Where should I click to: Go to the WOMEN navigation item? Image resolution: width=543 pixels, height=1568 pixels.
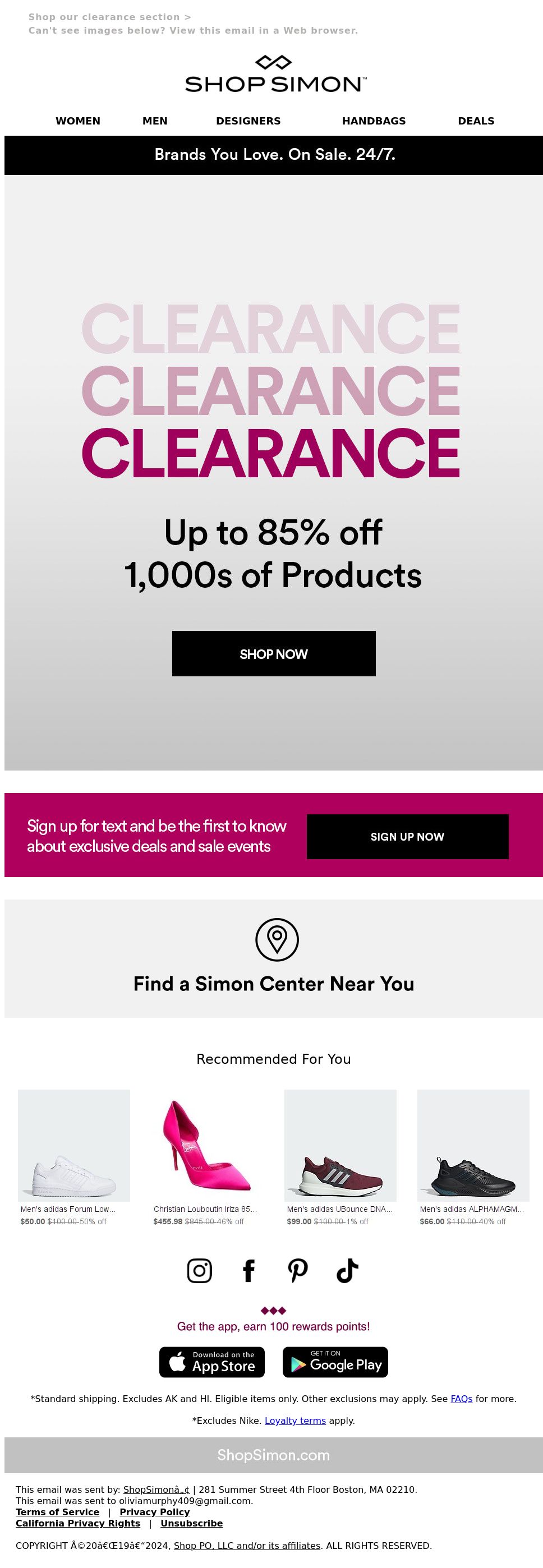[x=78, y=121]
